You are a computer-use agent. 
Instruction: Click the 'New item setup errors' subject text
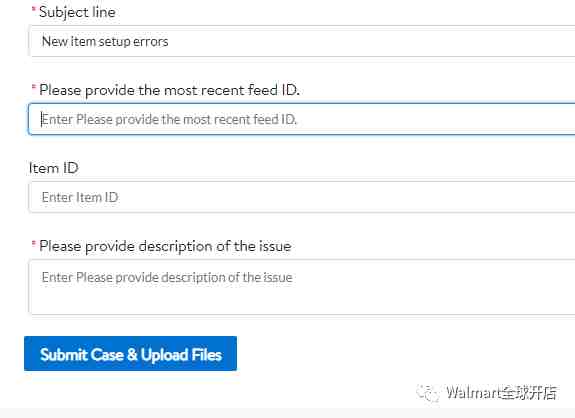(x=105, y=41)
